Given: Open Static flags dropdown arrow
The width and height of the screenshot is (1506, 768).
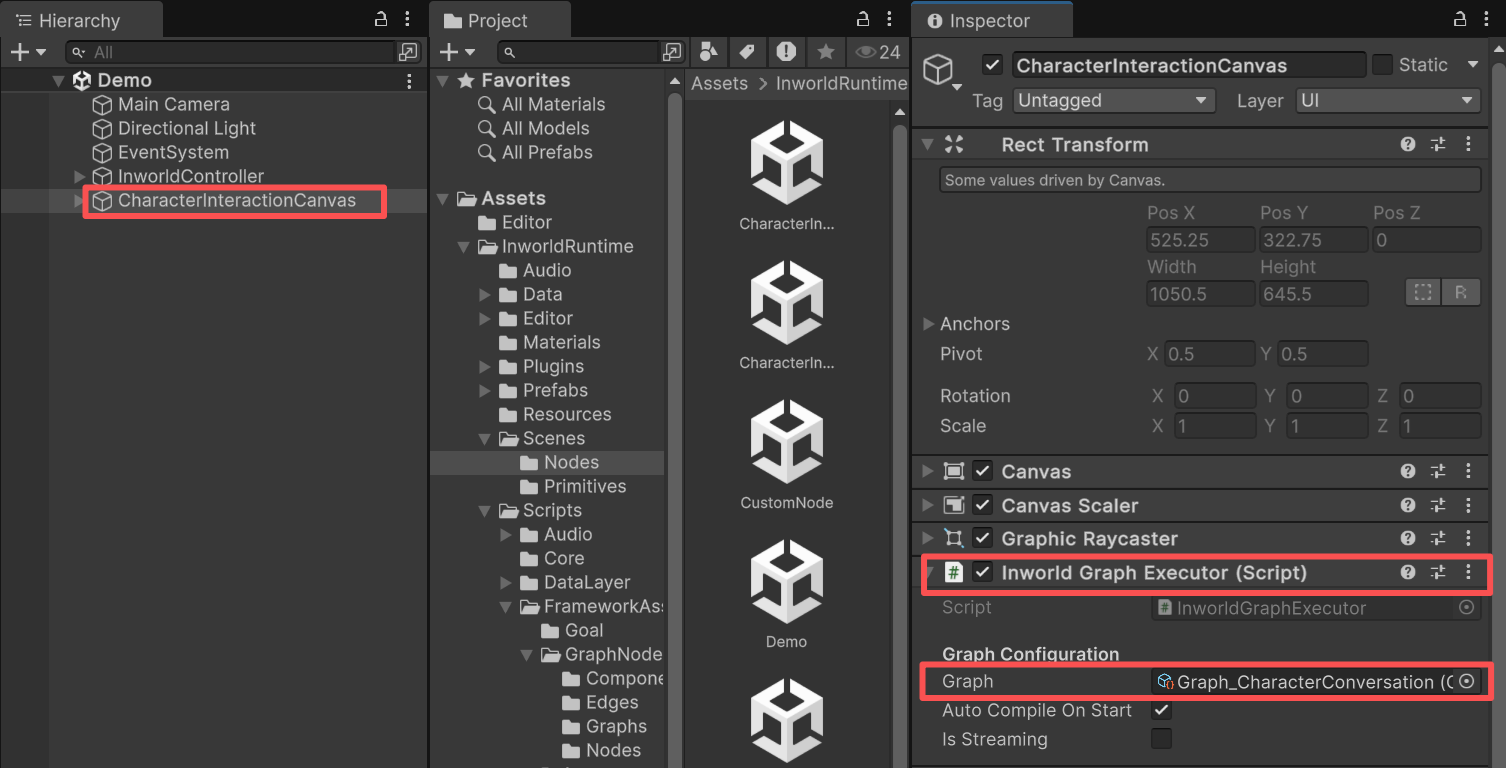Looking at the screenshot, I should [1472, 65].
